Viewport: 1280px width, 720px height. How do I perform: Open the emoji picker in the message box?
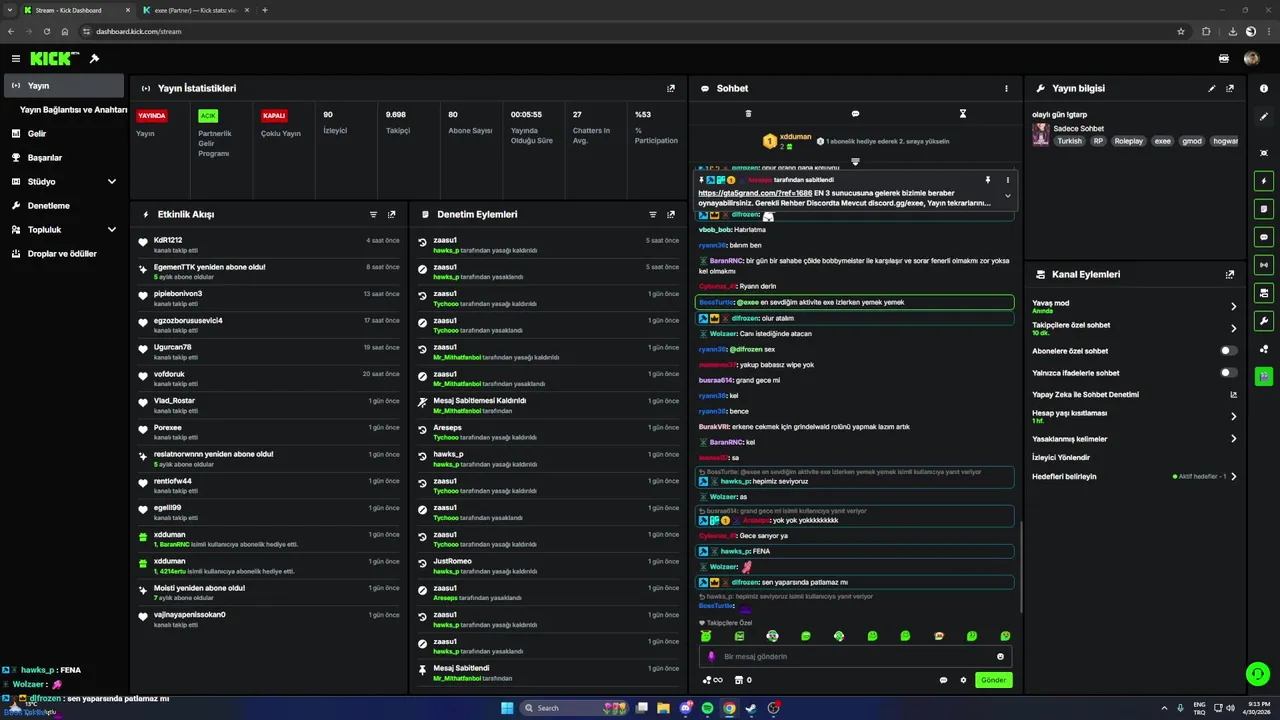[1000, 657]
